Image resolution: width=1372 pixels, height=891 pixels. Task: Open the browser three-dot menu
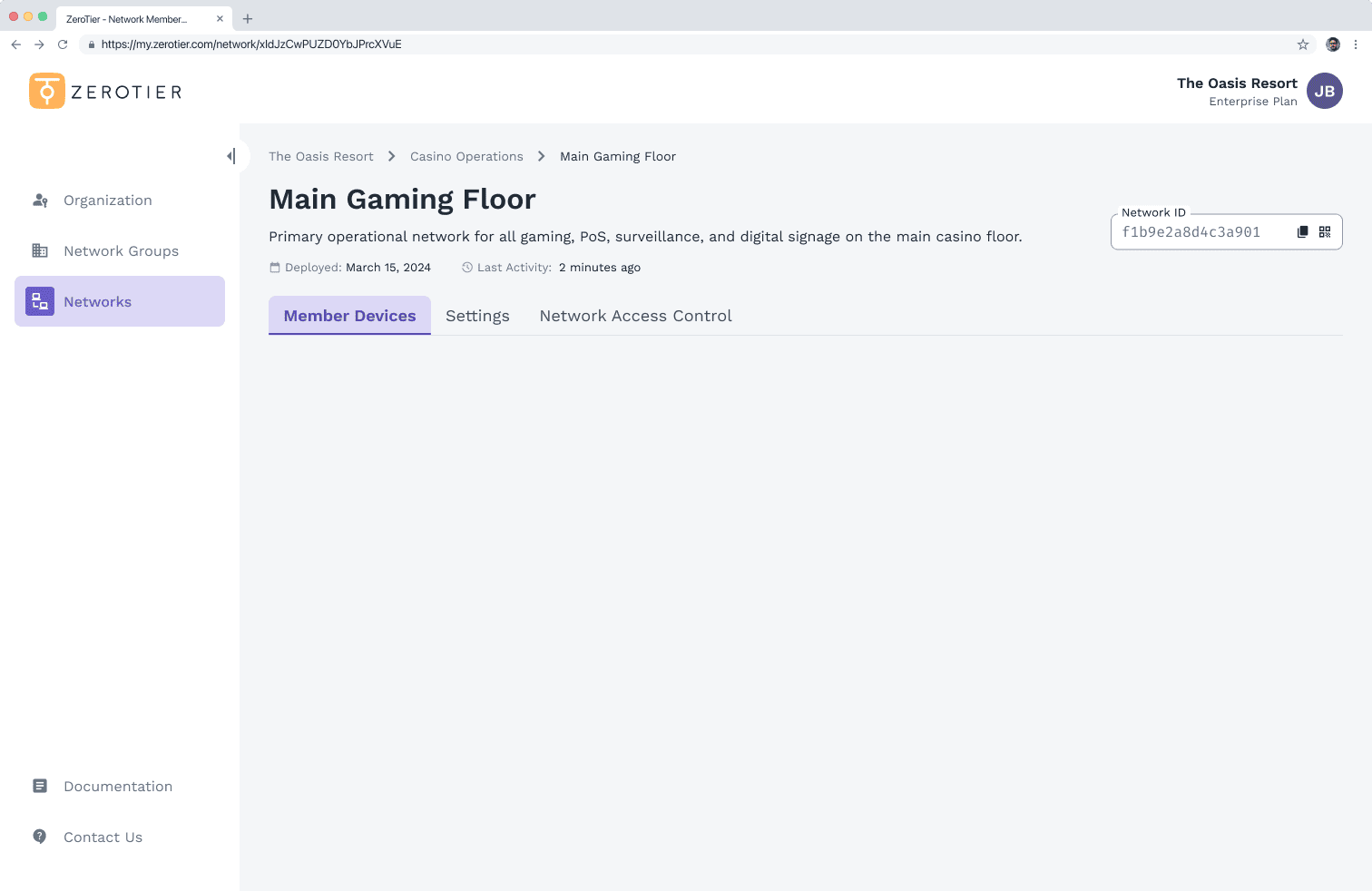coord(1356,44)
